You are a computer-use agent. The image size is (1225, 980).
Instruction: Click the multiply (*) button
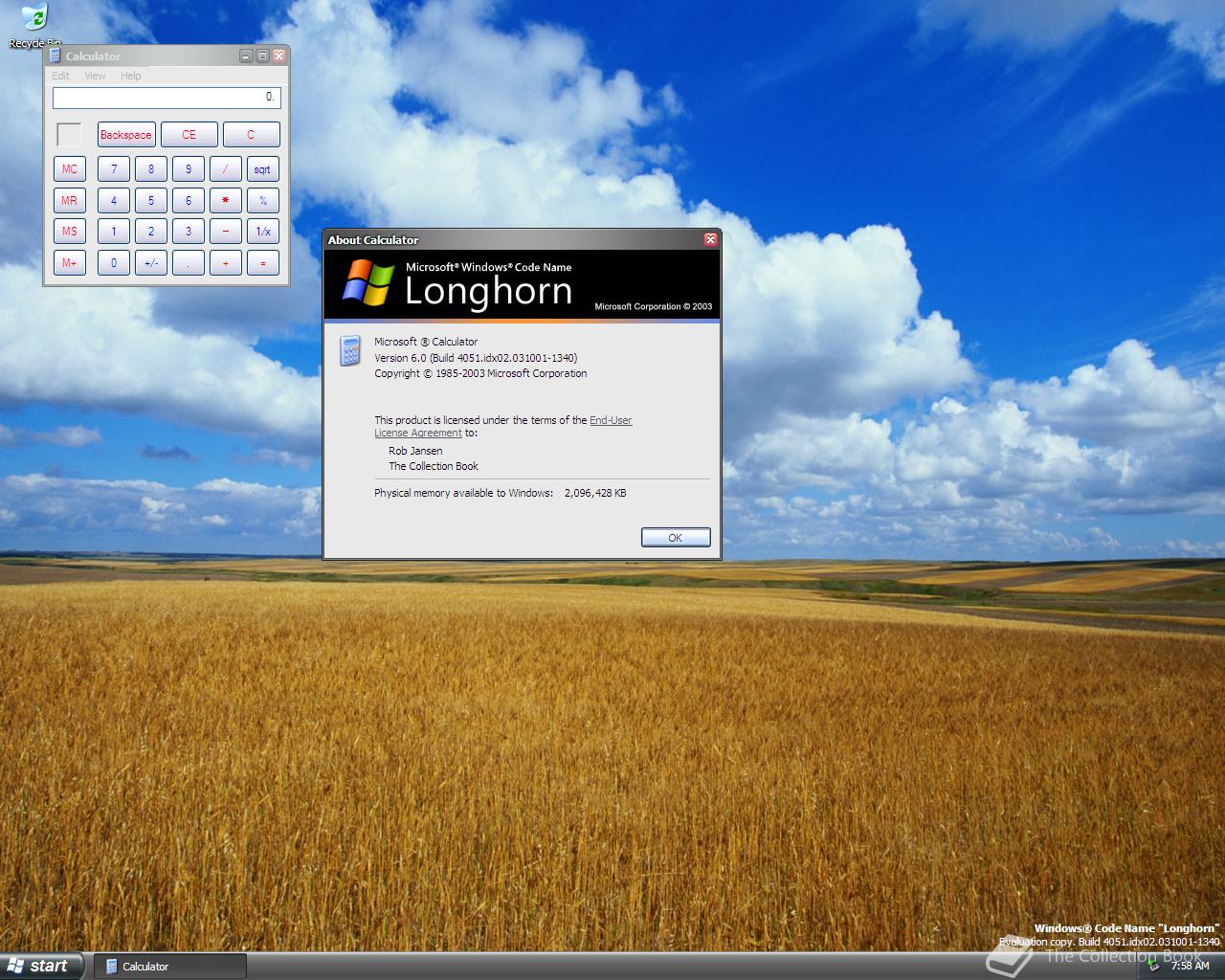tap(226, 201)
